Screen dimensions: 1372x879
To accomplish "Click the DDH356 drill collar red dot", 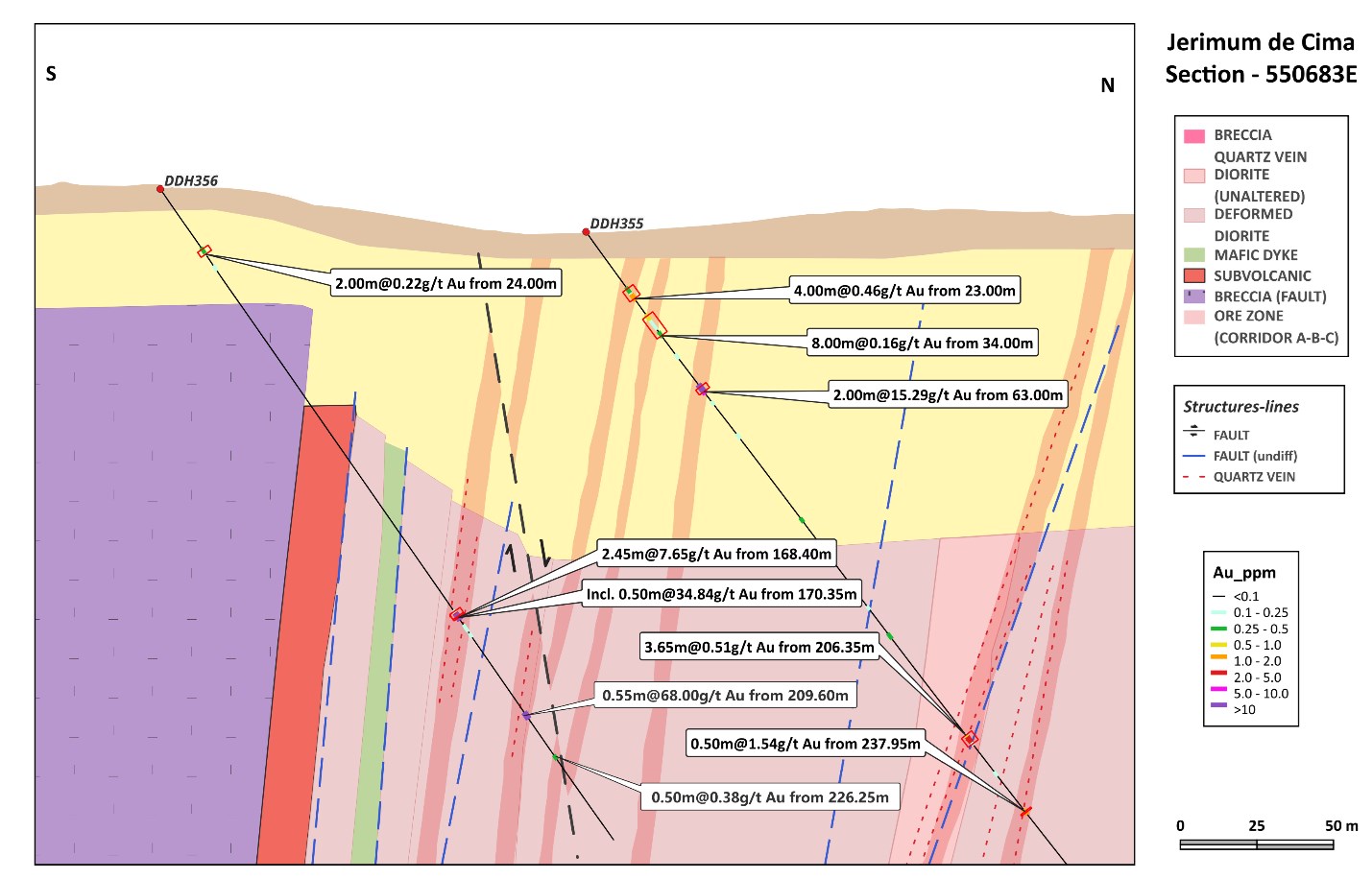I will coord(160,189).
